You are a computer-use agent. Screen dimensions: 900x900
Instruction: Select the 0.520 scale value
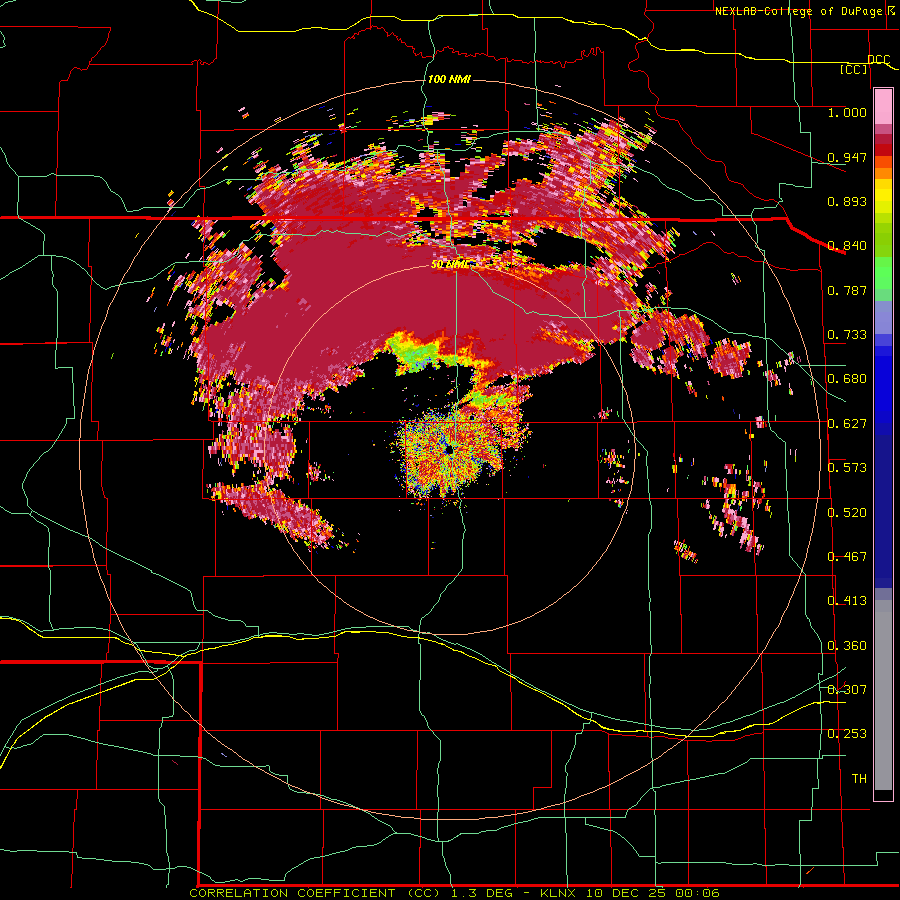[x=847, y=513]
